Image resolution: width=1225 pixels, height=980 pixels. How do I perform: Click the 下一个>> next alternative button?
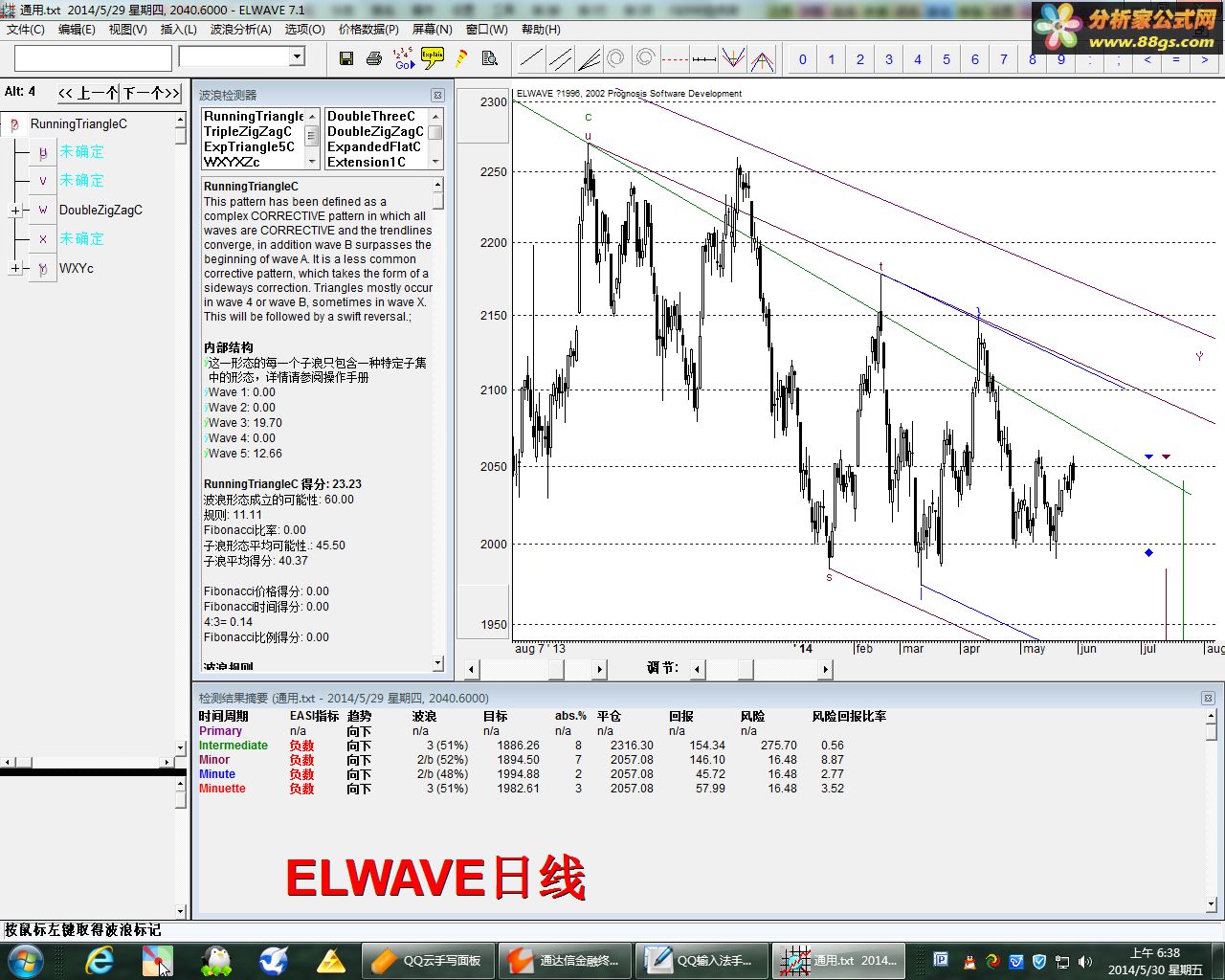point(151,93)
